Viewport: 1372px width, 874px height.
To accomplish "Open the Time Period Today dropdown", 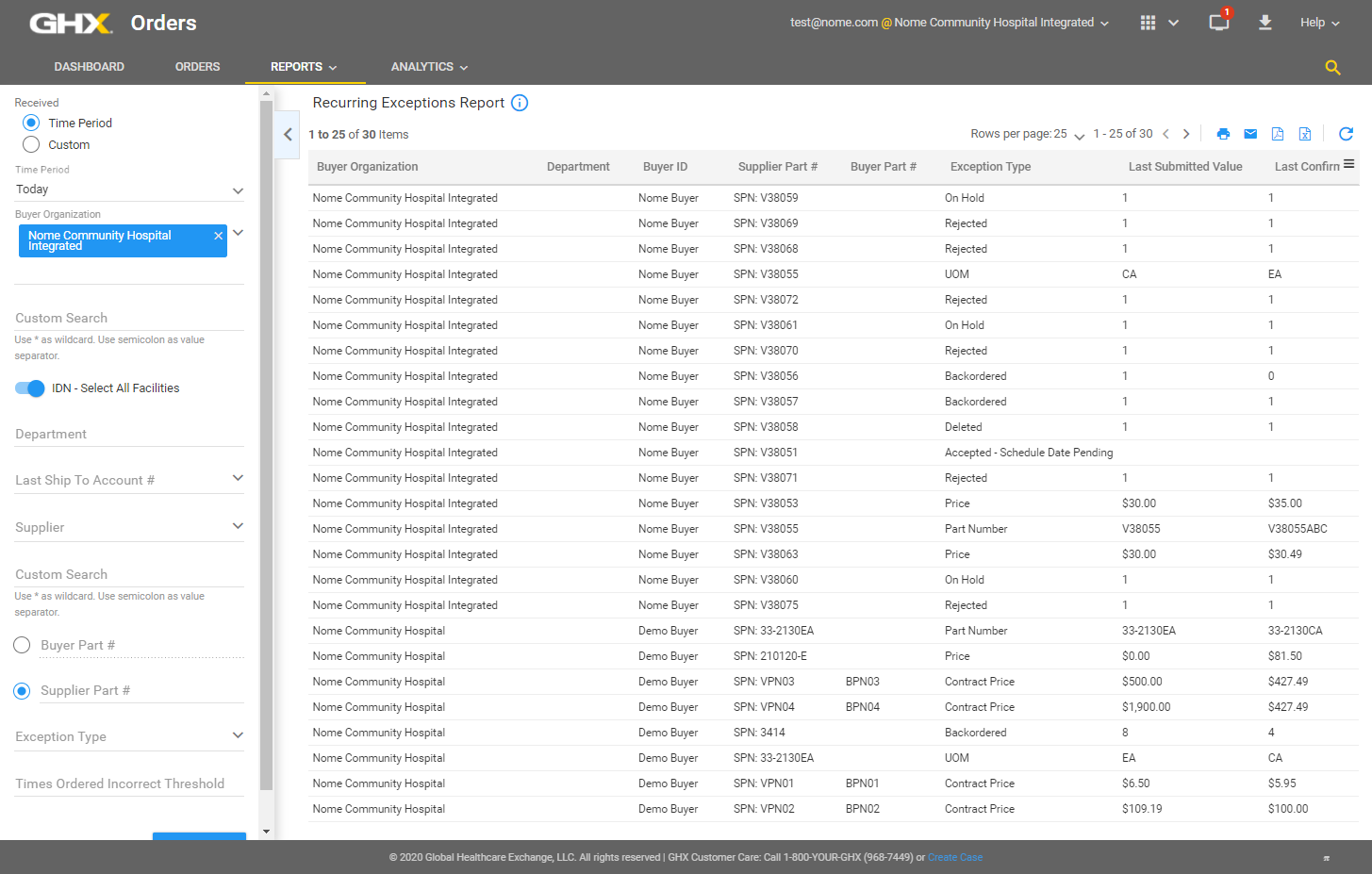I will [129, 190].
